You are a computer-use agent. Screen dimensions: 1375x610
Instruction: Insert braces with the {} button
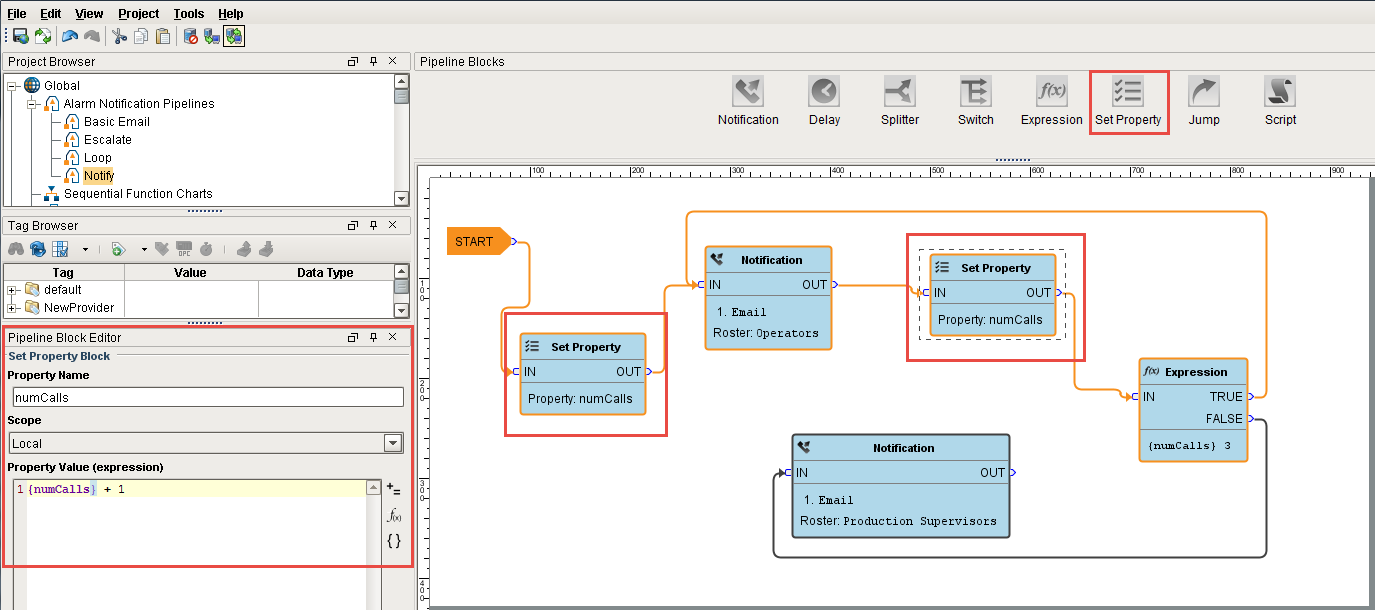tap(394, 541)
